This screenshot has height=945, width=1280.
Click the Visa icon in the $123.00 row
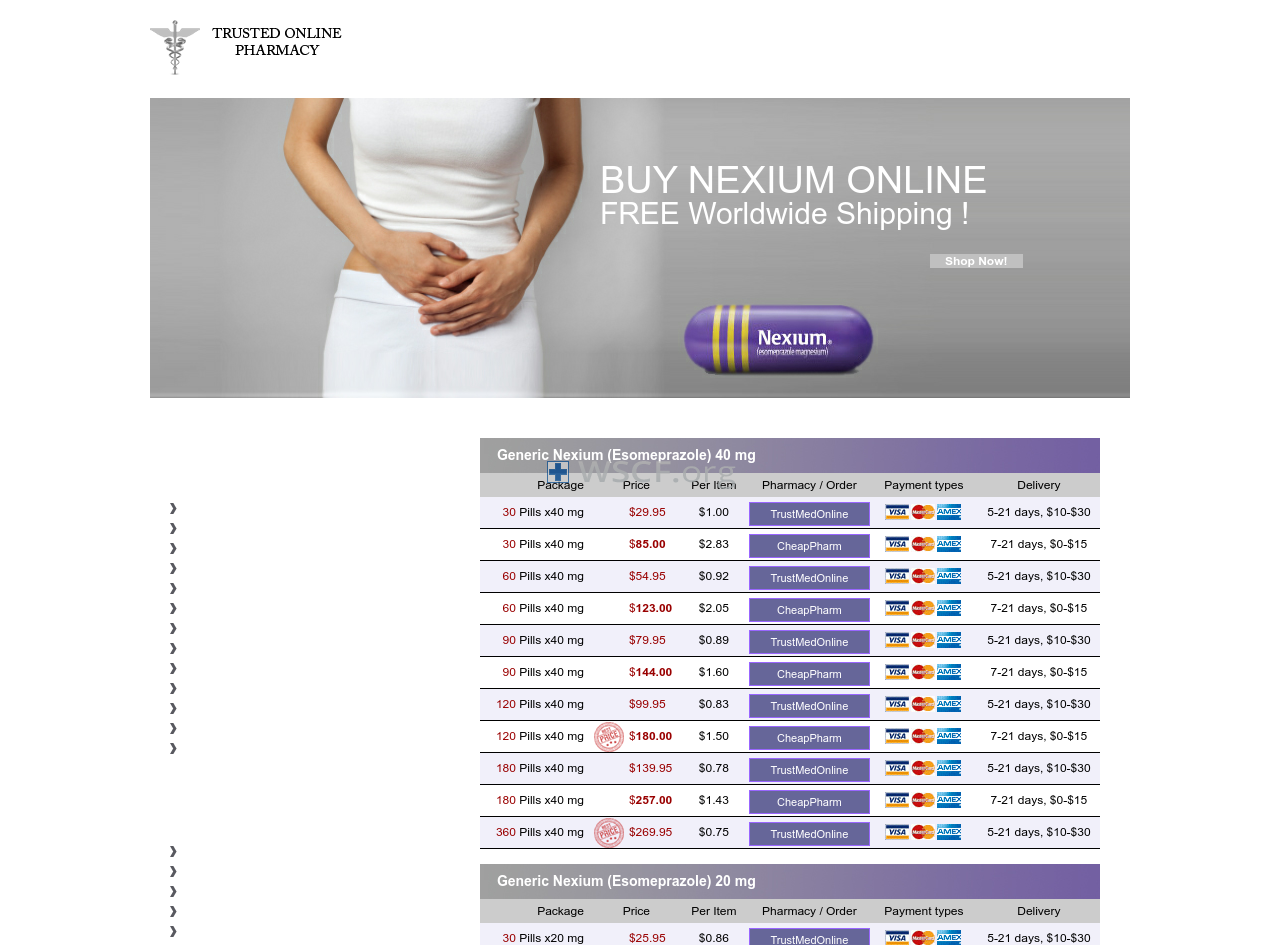tap(897, 608)
